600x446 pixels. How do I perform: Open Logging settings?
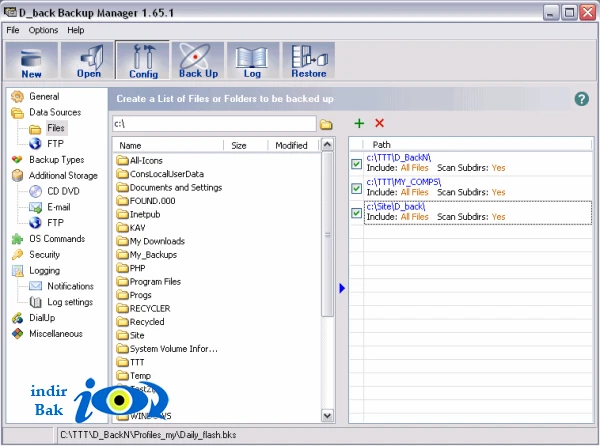(44, 270)
